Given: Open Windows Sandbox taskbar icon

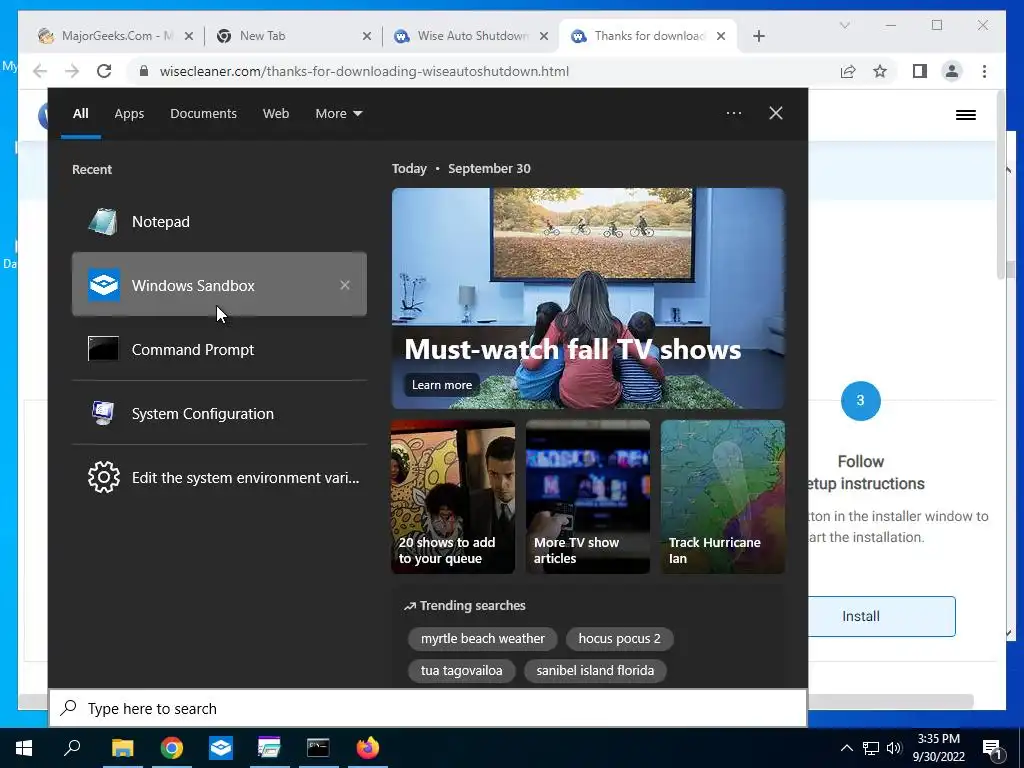Looking at the screenshot, I should coord(221,748).
